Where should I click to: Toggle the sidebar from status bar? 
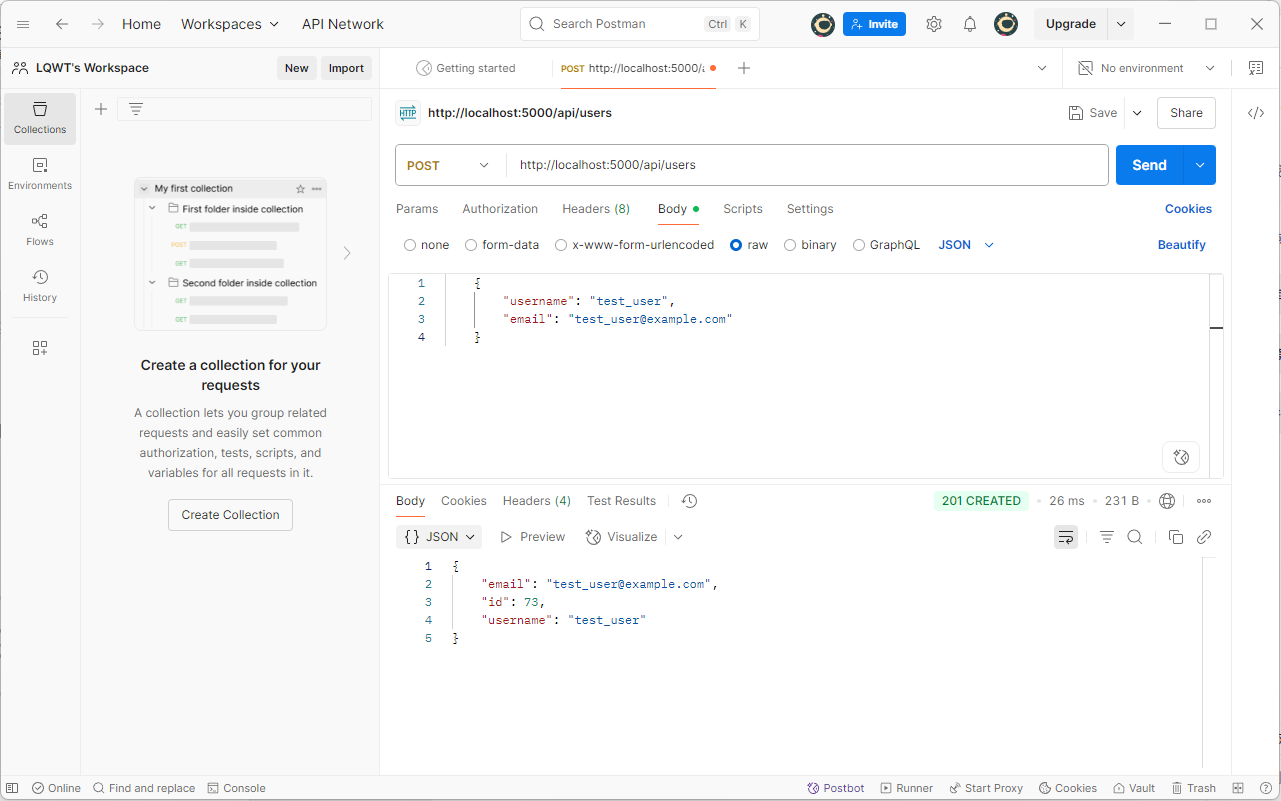[x=12, y=788]
